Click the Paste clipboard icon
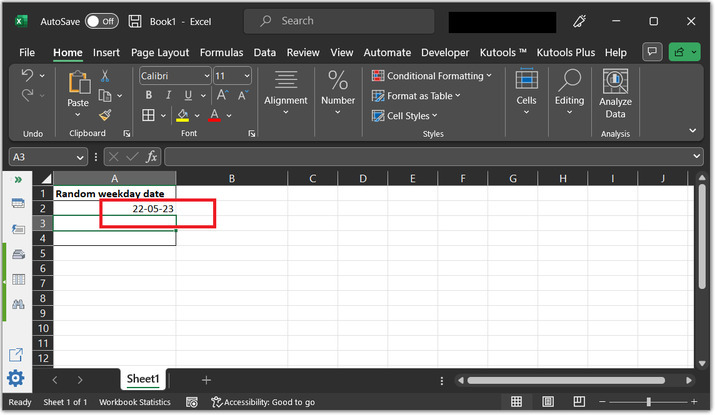This screenshot has height=415, width=715. [79, 83]
